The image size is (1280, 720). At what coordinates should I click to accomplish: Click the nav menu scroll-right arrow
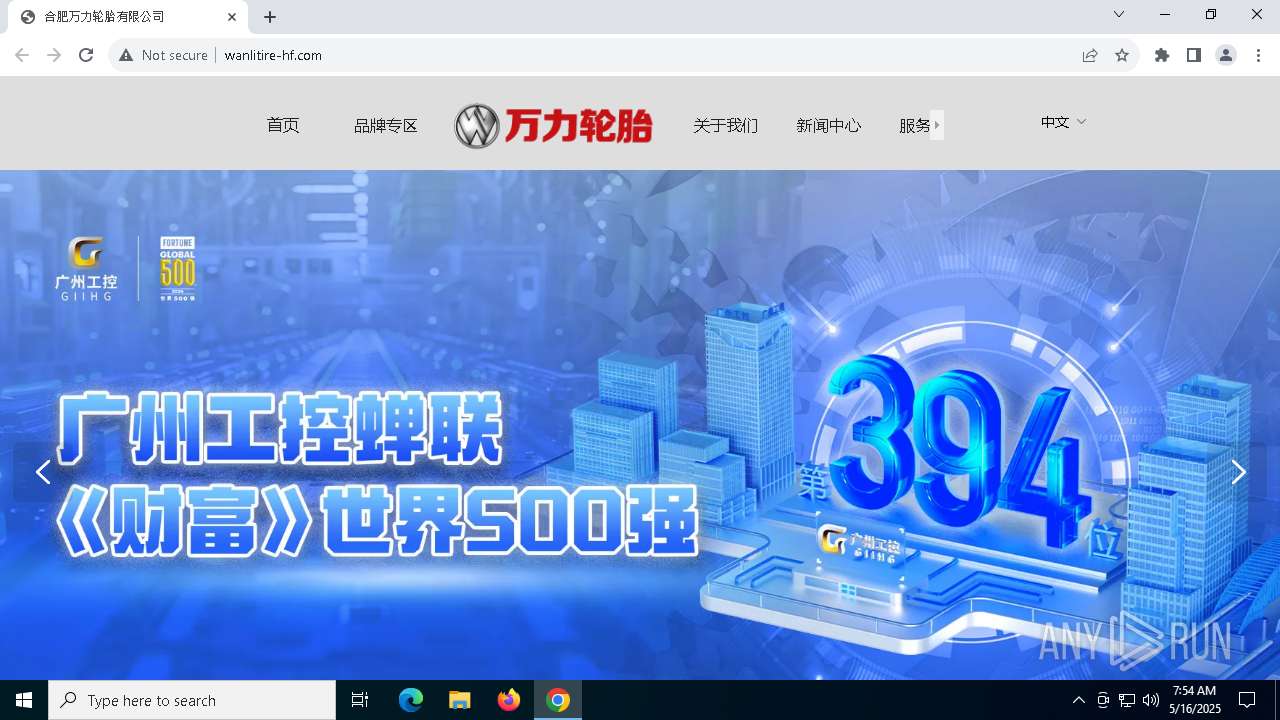(937, 125)
